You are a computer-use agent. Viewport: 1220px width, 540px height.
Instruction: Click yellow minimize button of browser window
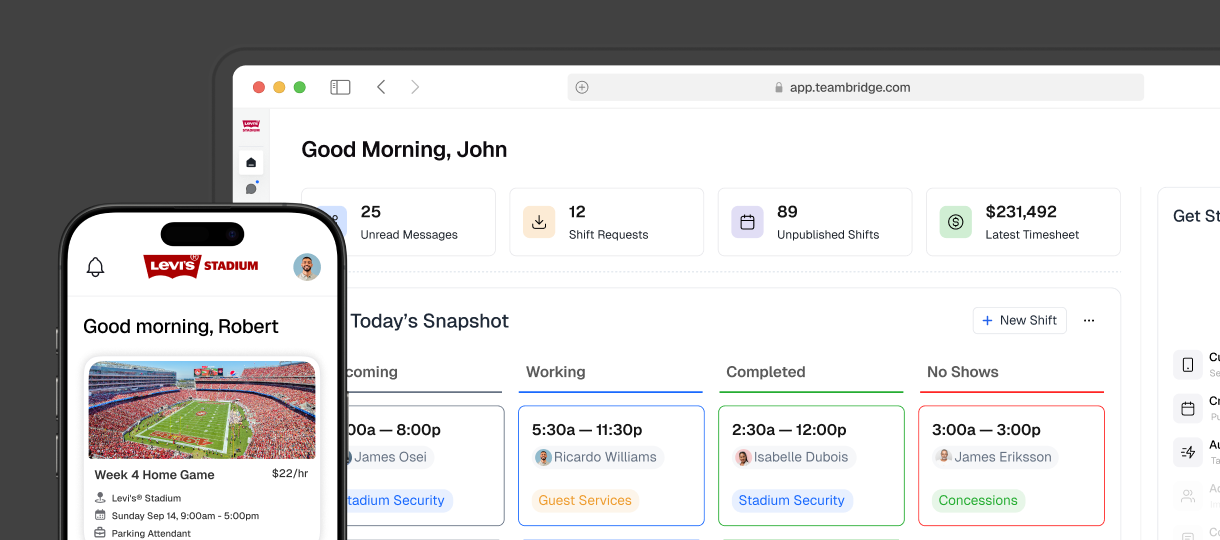click(279, 87)
